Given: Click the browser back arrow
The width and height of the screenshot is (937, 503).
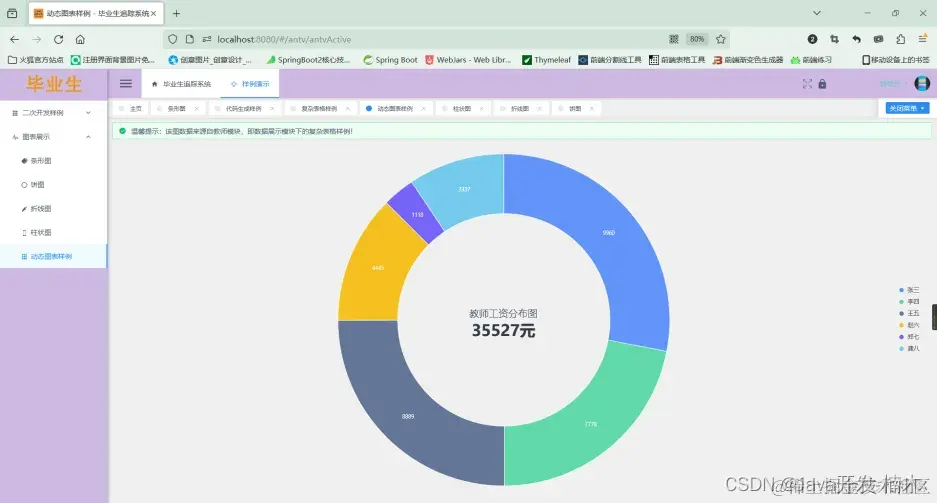Looking at the screenshot, I should point(14,39).
